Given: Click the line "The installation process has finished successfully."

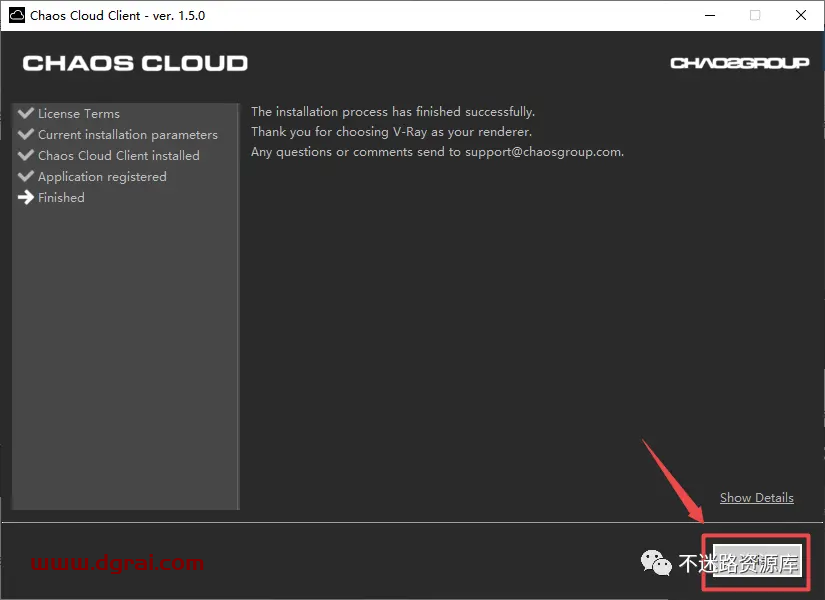Looking at the screenshot, I should tap(393, 112).
